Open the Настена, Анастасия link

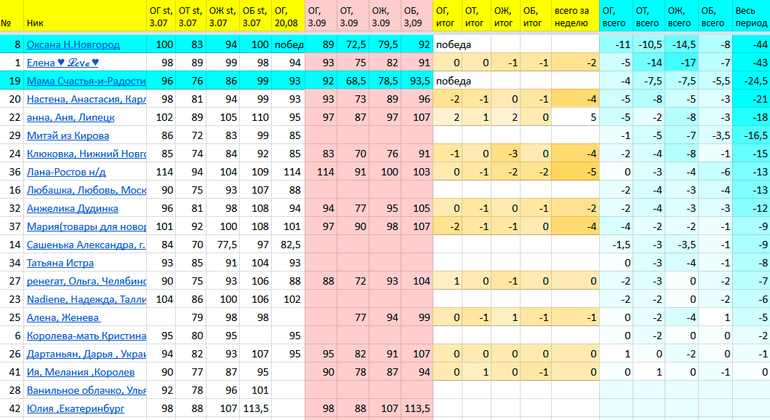tap(86, 99)
